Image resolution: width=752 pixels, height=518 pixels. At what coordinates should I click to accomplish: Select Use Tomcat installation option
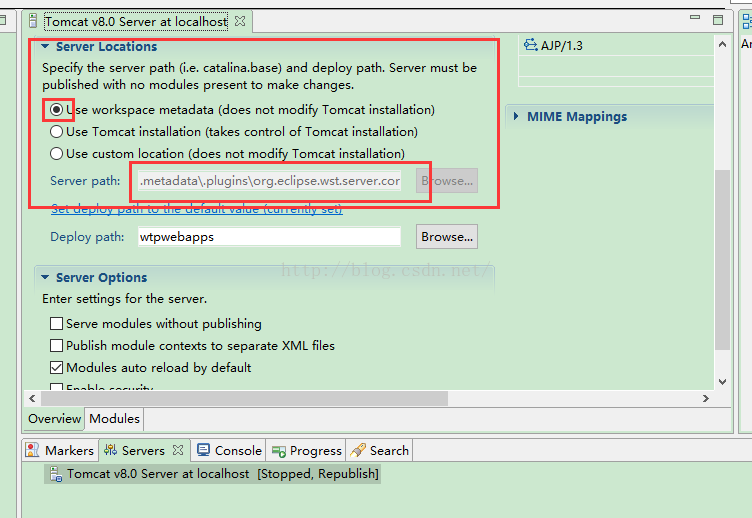point(57,131)
